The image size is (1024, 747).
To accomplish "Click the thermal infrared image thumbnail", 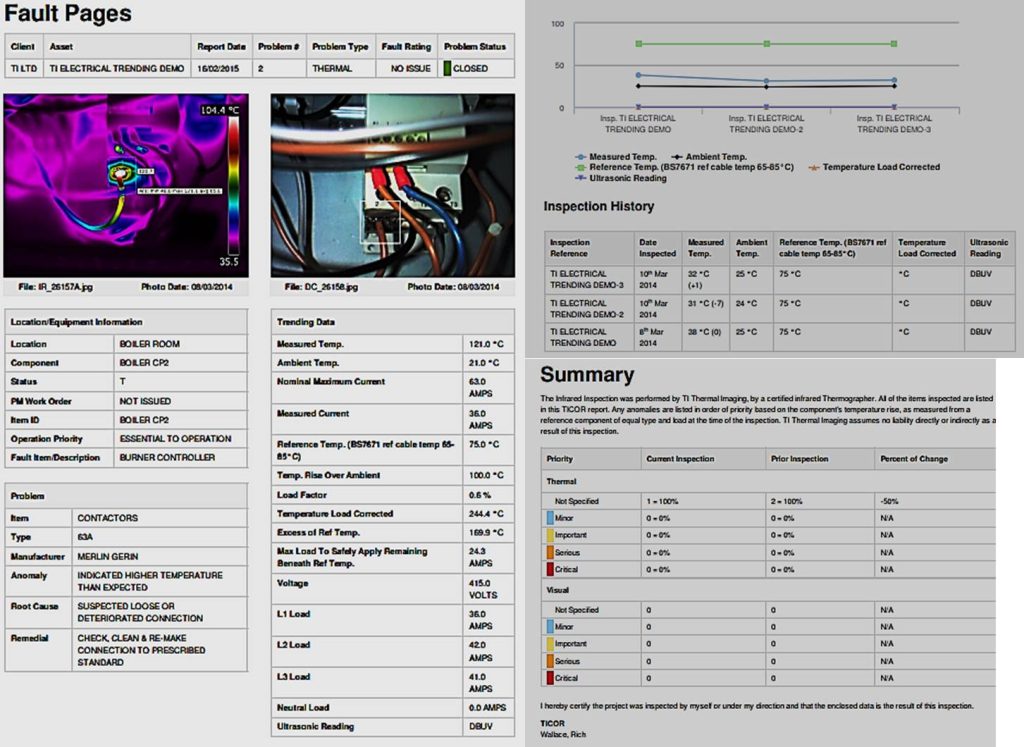I will coord(126,185).
